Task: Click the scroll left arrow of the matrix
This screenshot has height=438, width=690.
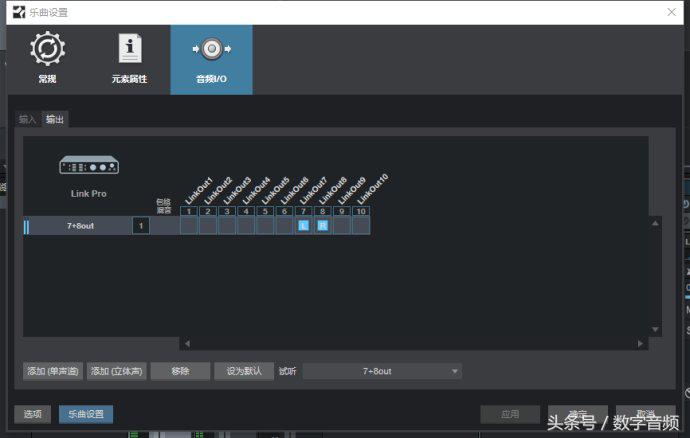Action: (187, 344)
